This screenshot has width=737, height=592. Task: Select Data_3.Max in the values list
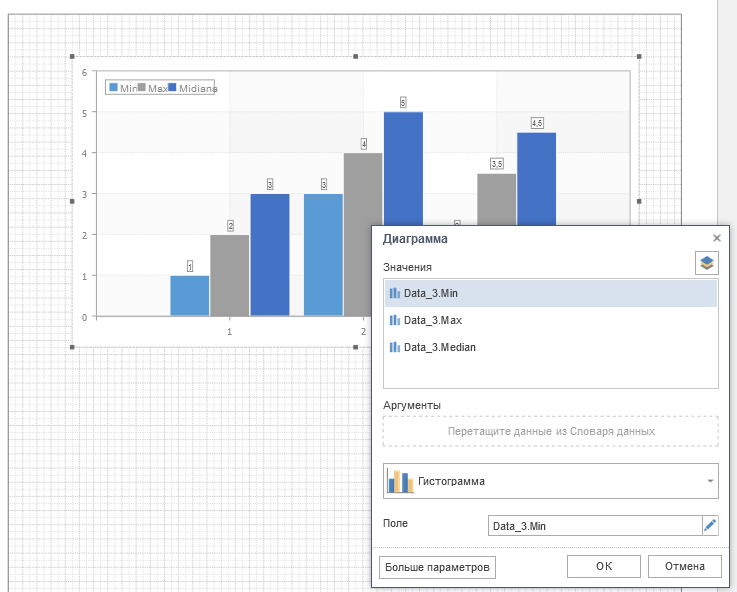coord(432,321)
